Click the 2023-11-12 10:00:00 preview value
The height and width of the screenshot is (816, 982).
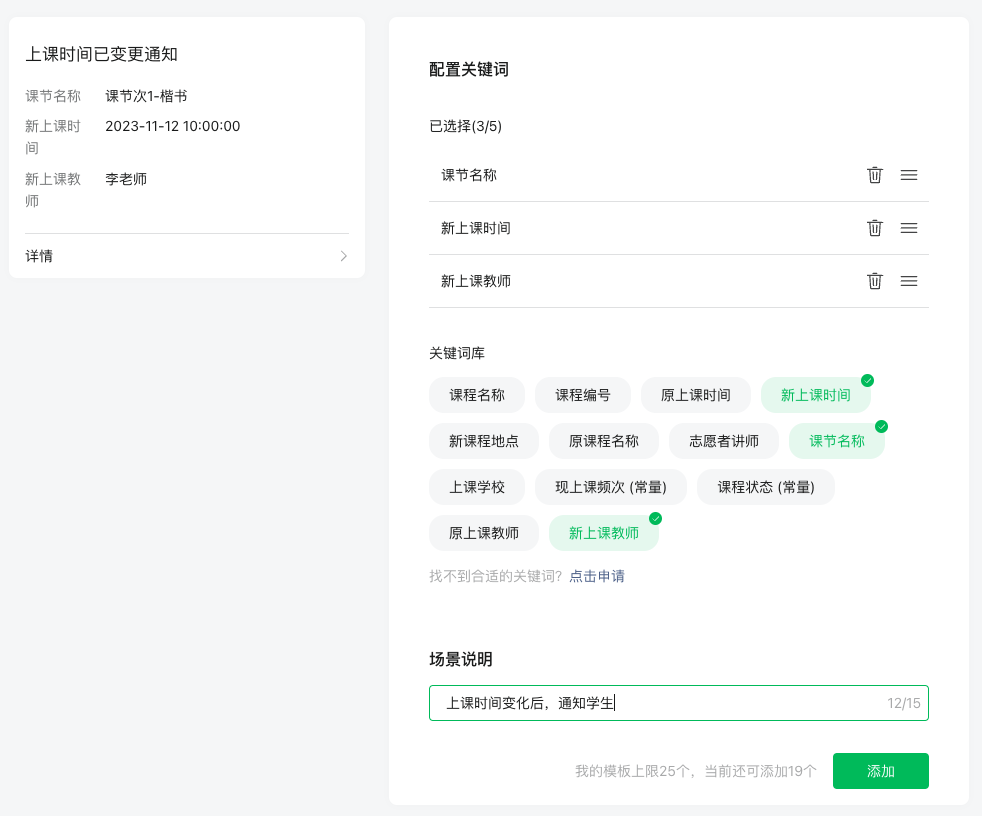tap(173, 126)
